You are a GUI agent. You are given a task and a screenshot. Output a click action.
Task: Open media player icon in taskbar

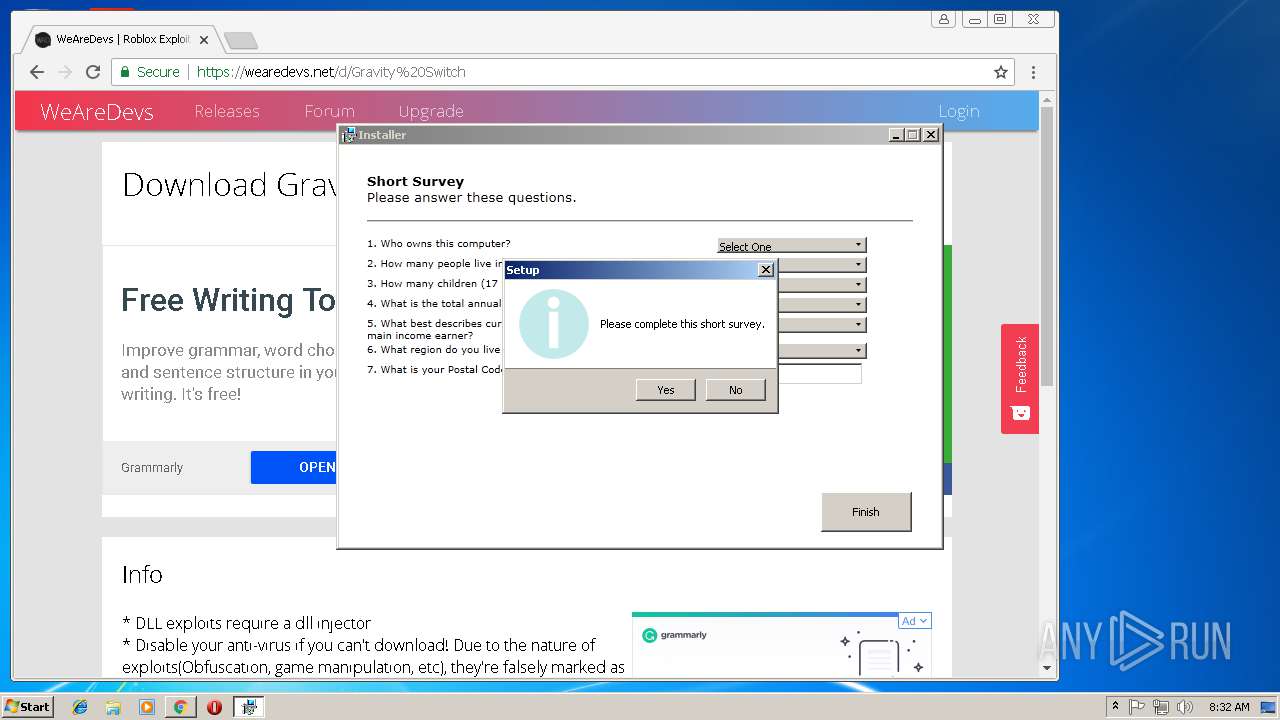click(147, 707)
